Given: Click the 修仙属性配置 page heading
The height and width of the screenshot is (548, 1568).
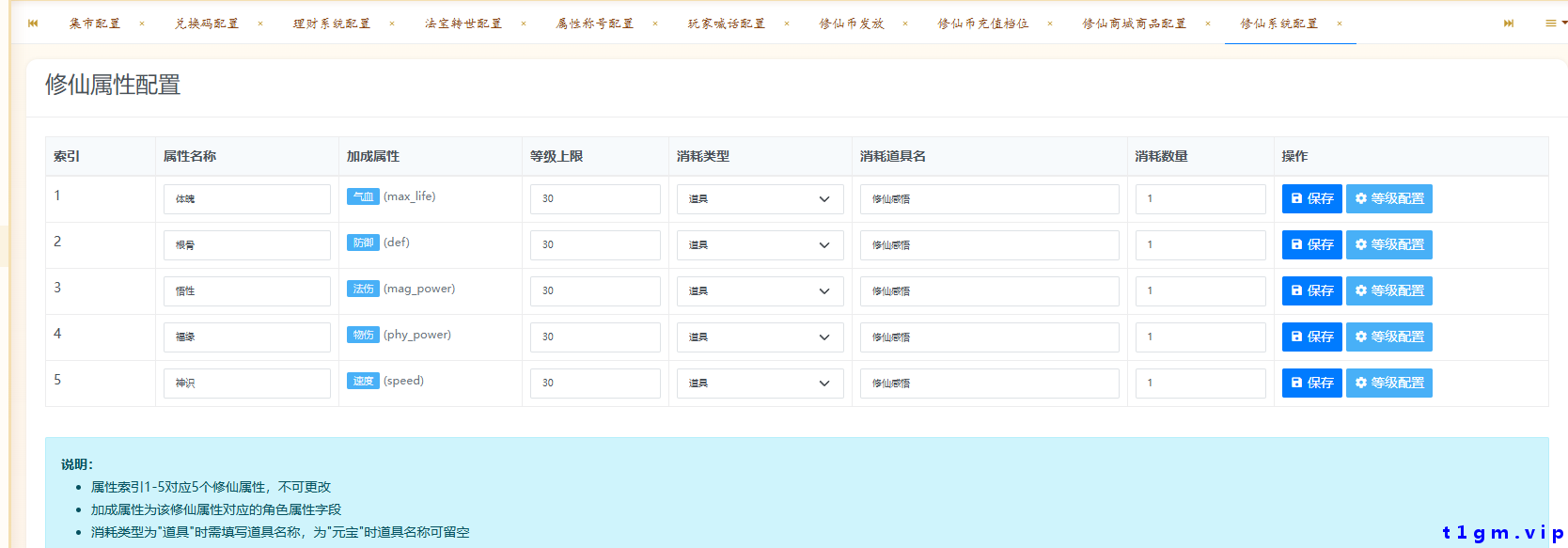Looking at the screenshot, I should point(113,85).
